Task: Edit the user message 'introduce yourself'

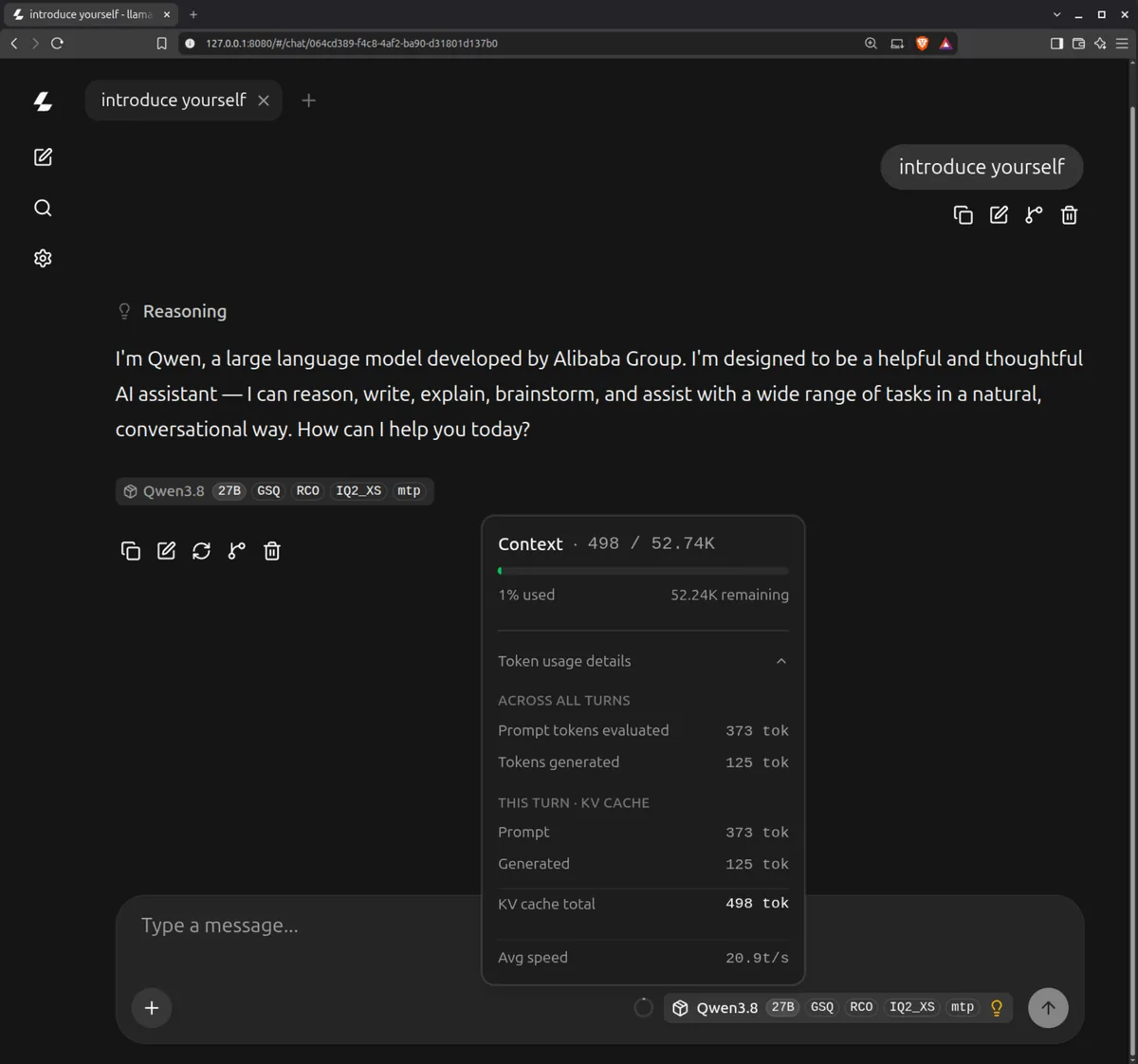Action: 999,215
